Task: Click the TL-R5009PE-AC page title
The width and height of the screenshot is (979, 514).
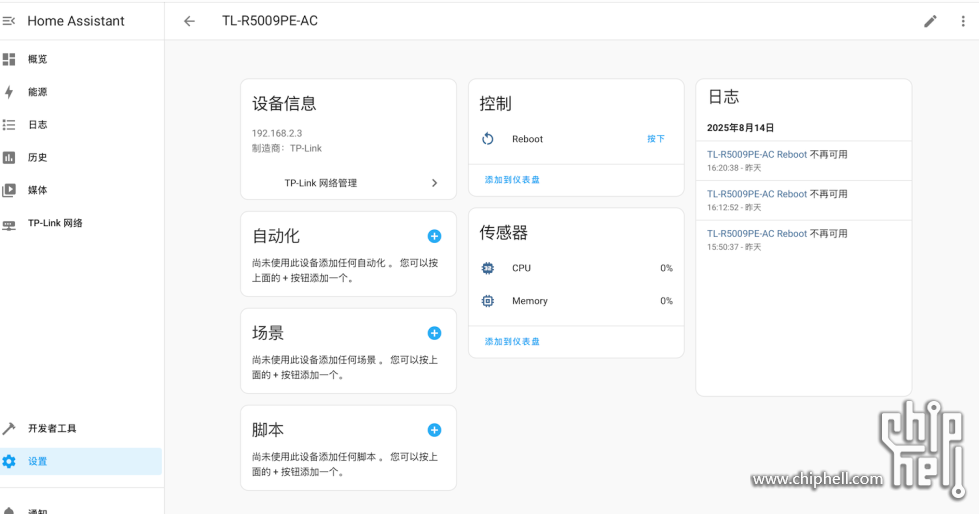Action: point(270,21)
